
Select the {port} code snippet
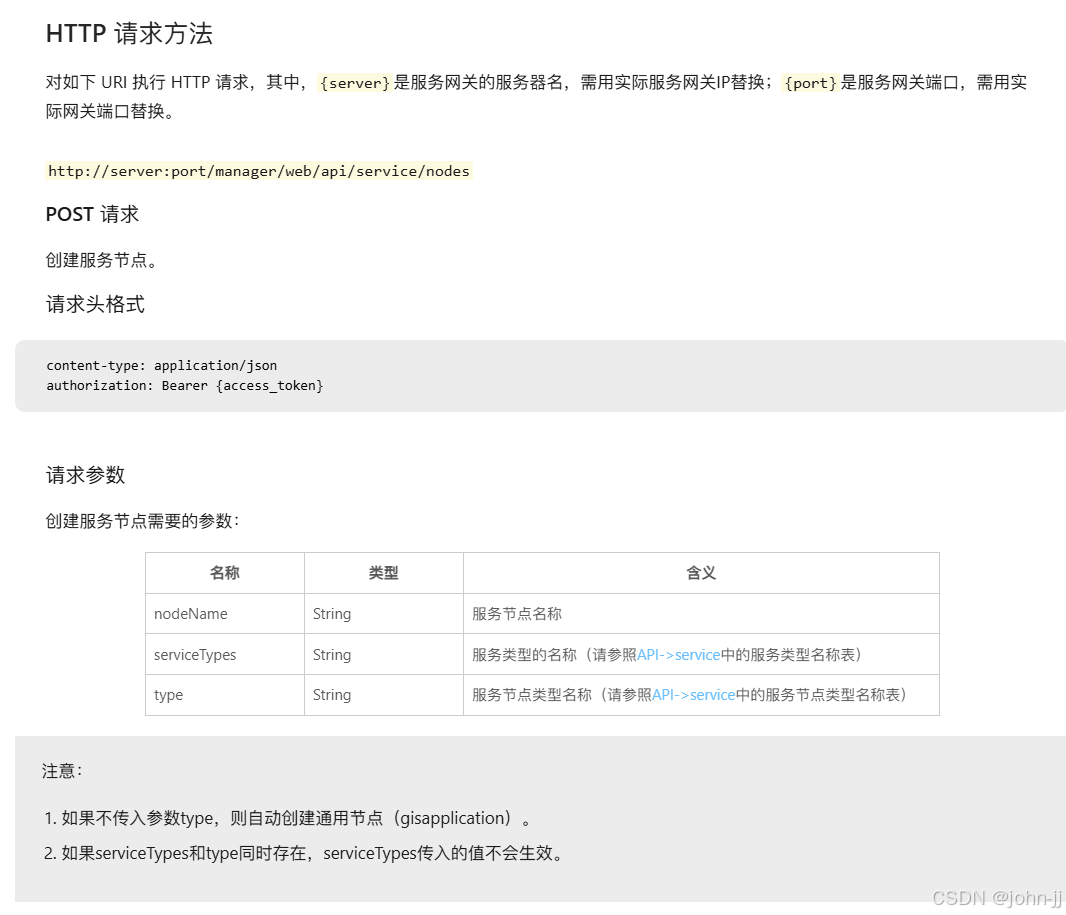pyautogui.click(x=809, y=83)
